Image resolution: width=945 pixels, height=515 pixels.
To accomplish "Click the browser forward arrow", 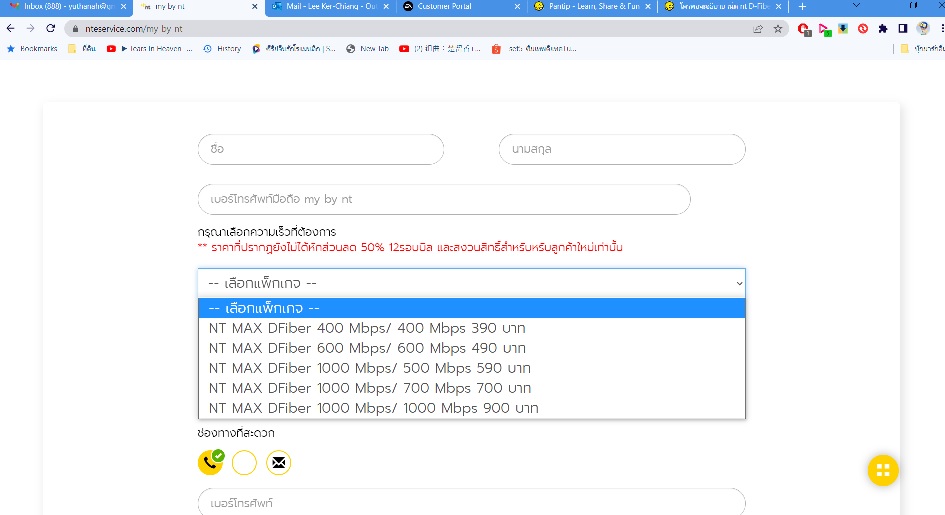I will 30,28.
